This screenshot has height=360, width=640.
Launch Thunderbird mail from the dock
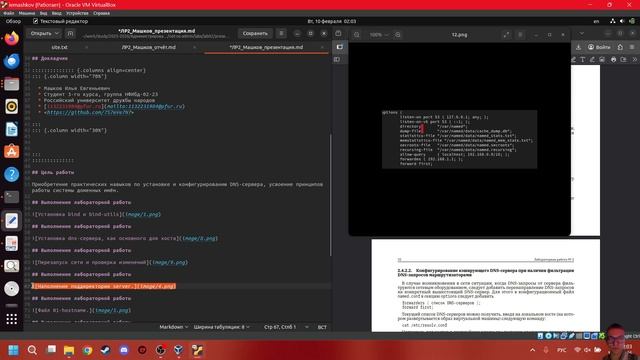coord(11,61)
